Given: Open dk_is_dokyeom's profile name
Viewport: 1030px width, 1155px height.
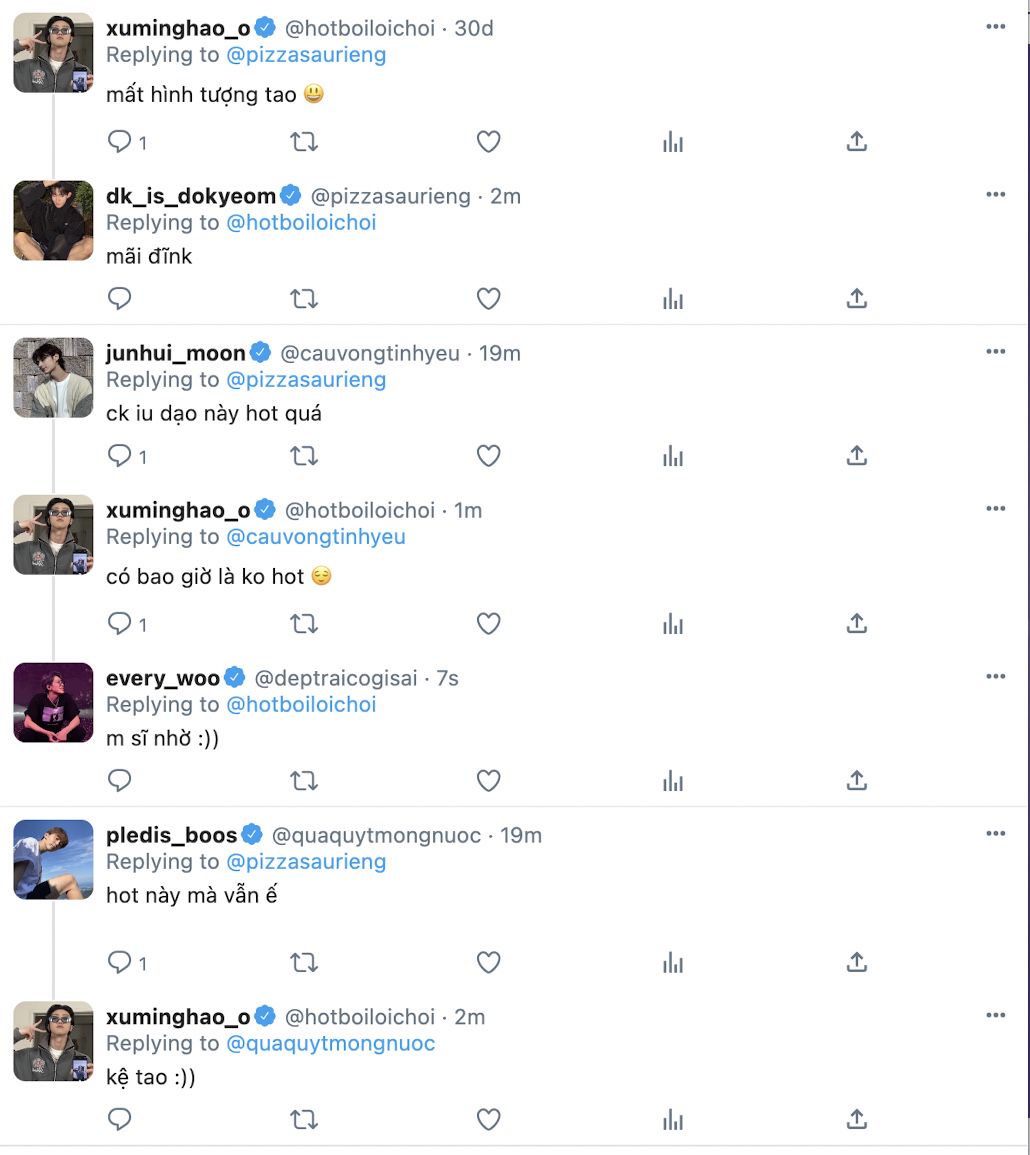Looking at the screenshot, I should (191, 196).
